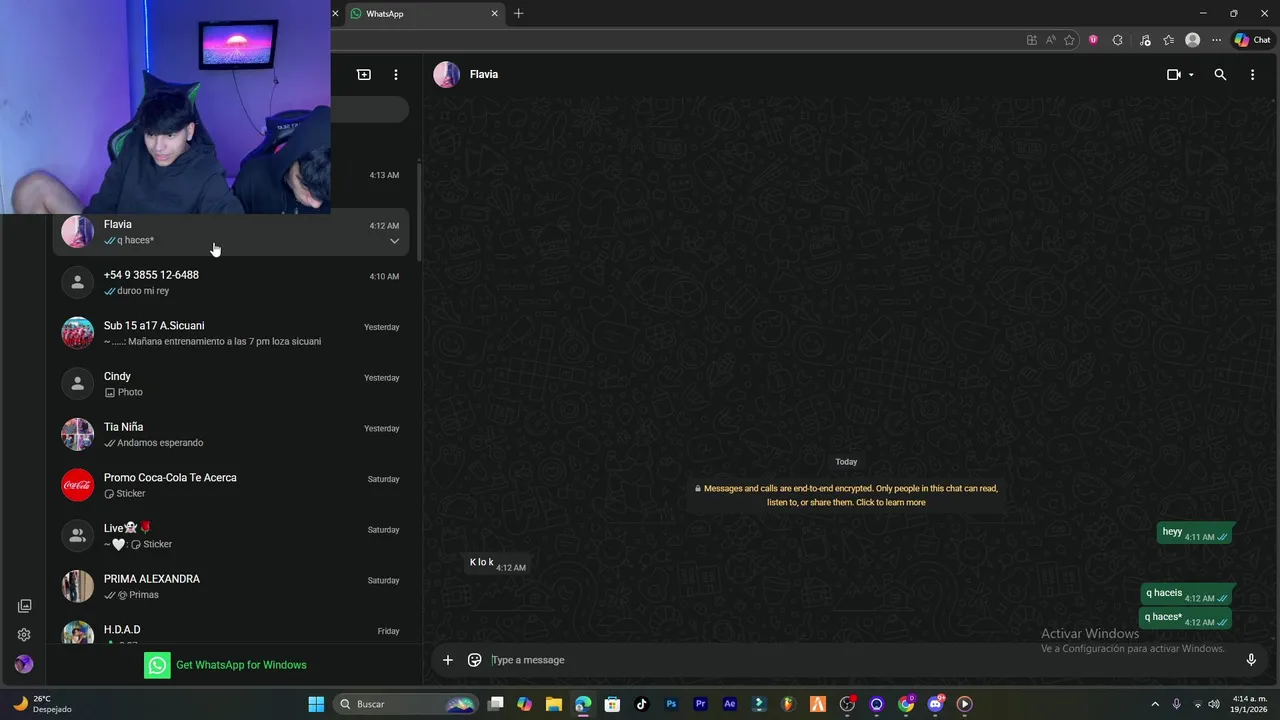Launch Photoshop from the taskbar
This screenshot has height=720, width=1280.
(671, 704)
